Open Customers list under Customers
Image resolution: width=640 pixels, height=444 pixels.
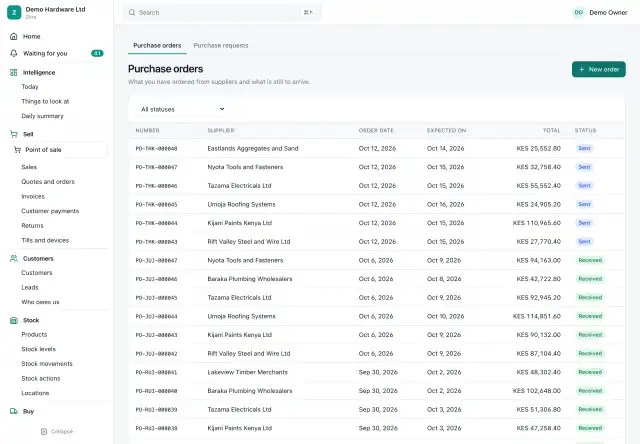pyautogui.click(x=37, y=273)
